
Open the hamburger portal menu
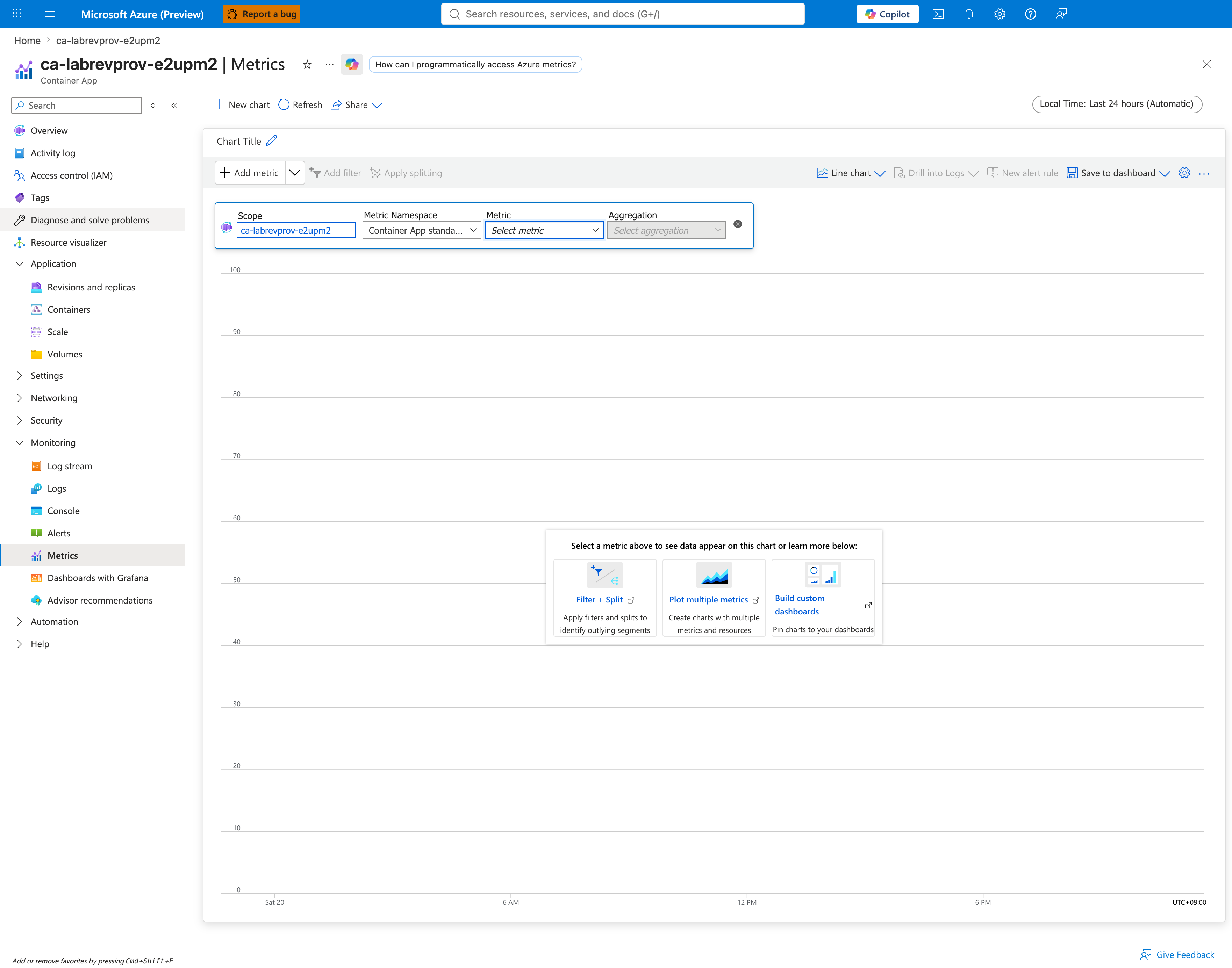50,14
